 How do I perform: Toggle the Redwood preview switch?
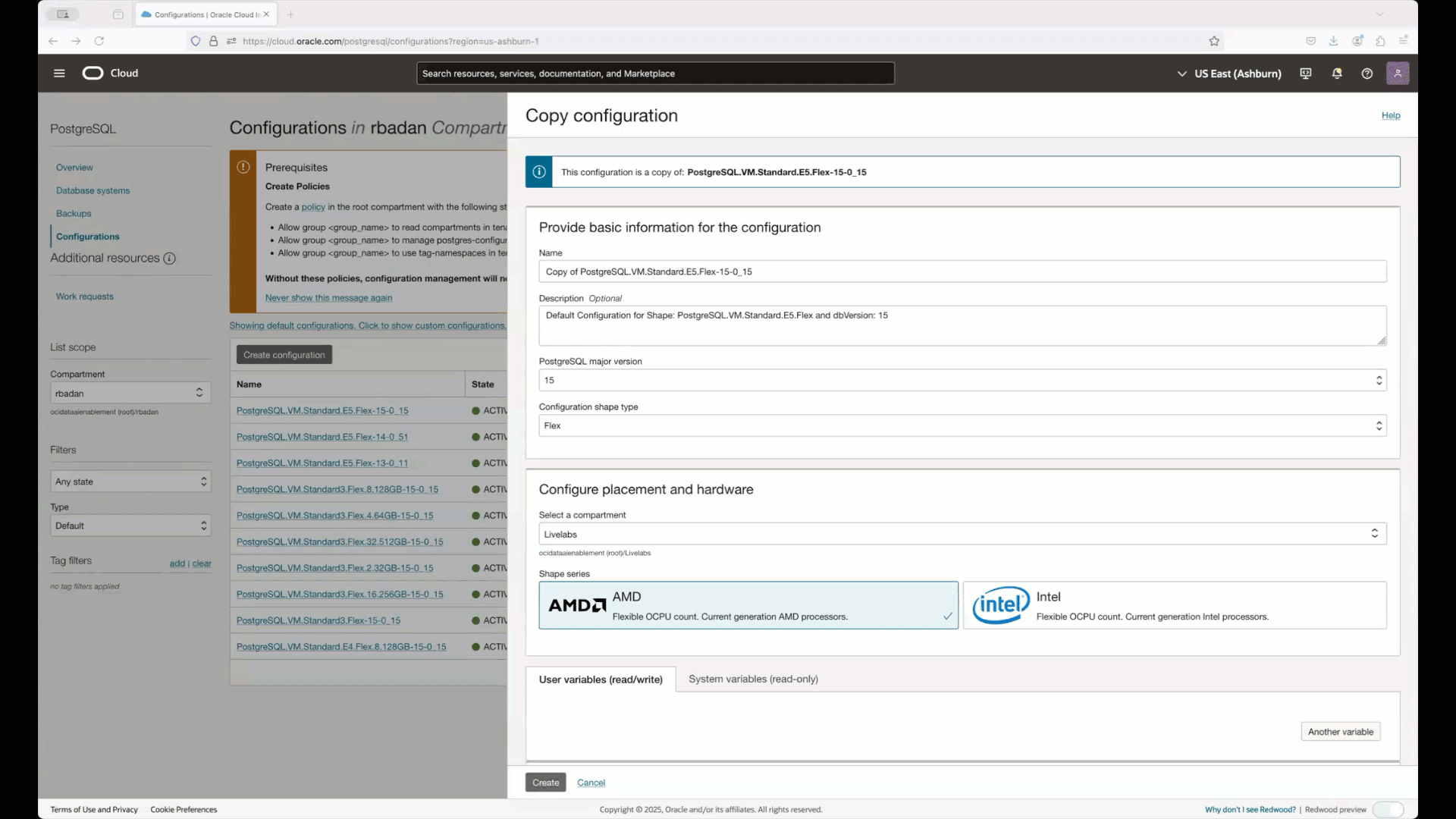[x=1388, y=809]
